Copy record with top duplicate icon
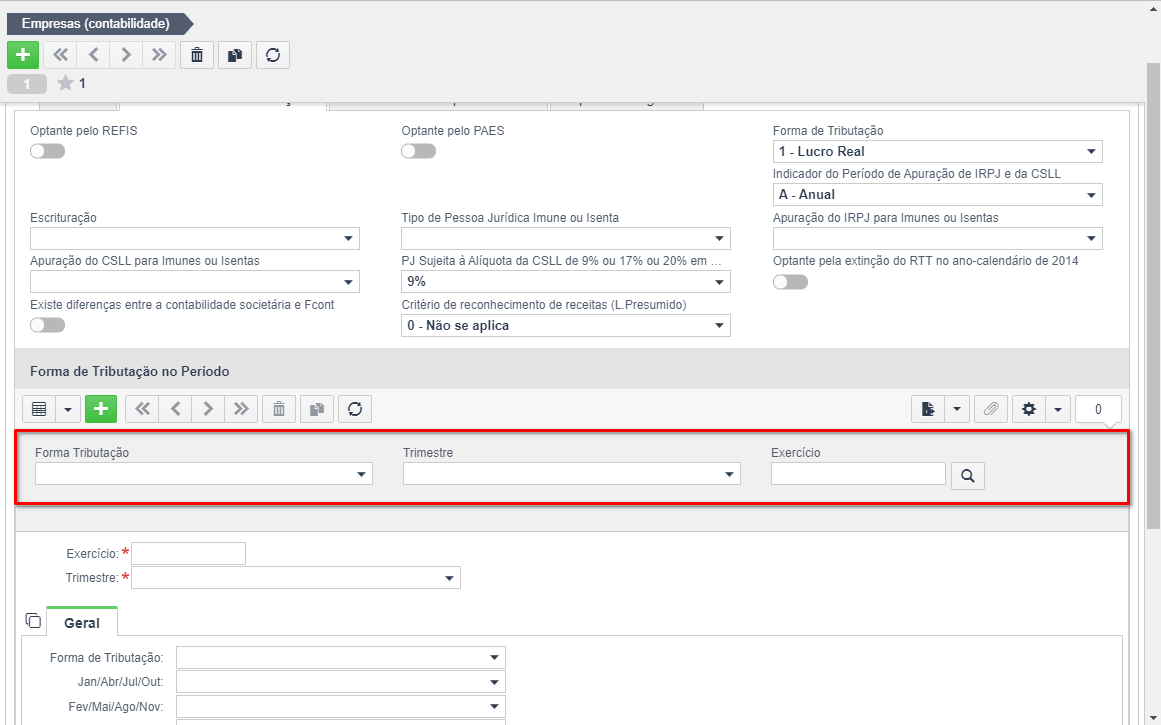The image size is (1161, 725). [x=235, y=55]
